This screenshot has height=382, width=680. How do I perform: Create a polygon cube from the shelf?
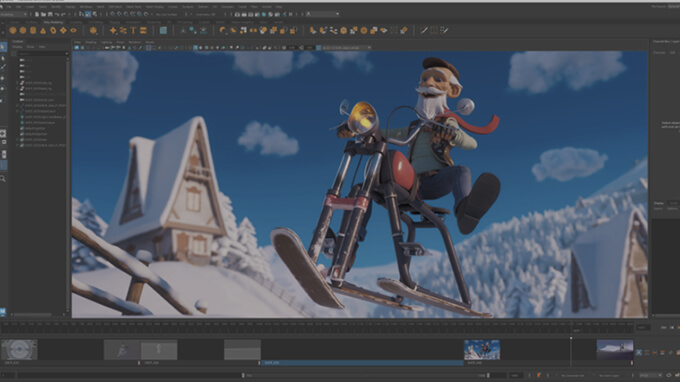pos(23,30)
